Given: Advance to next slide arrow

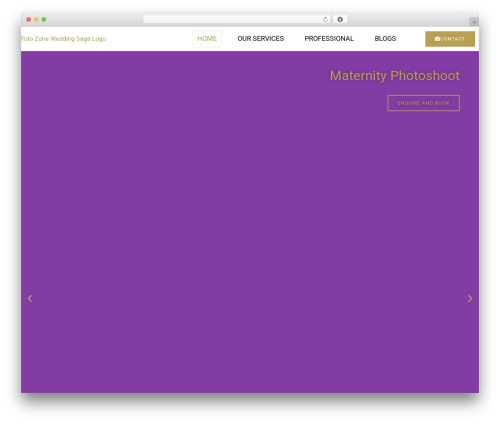Looking at the screenshot, I should click(x=470, y=298).
